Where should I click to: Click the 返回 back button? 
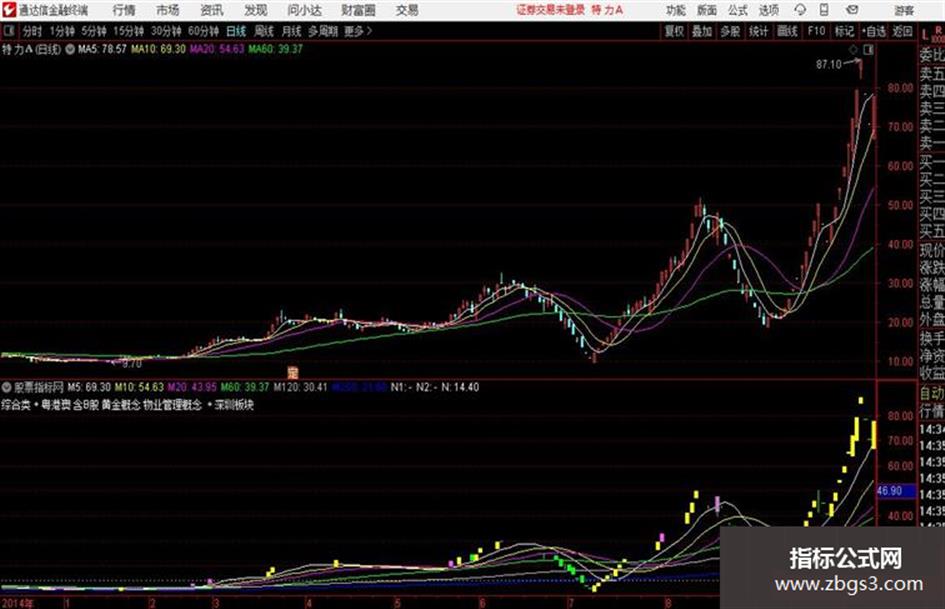click(902, 31)
